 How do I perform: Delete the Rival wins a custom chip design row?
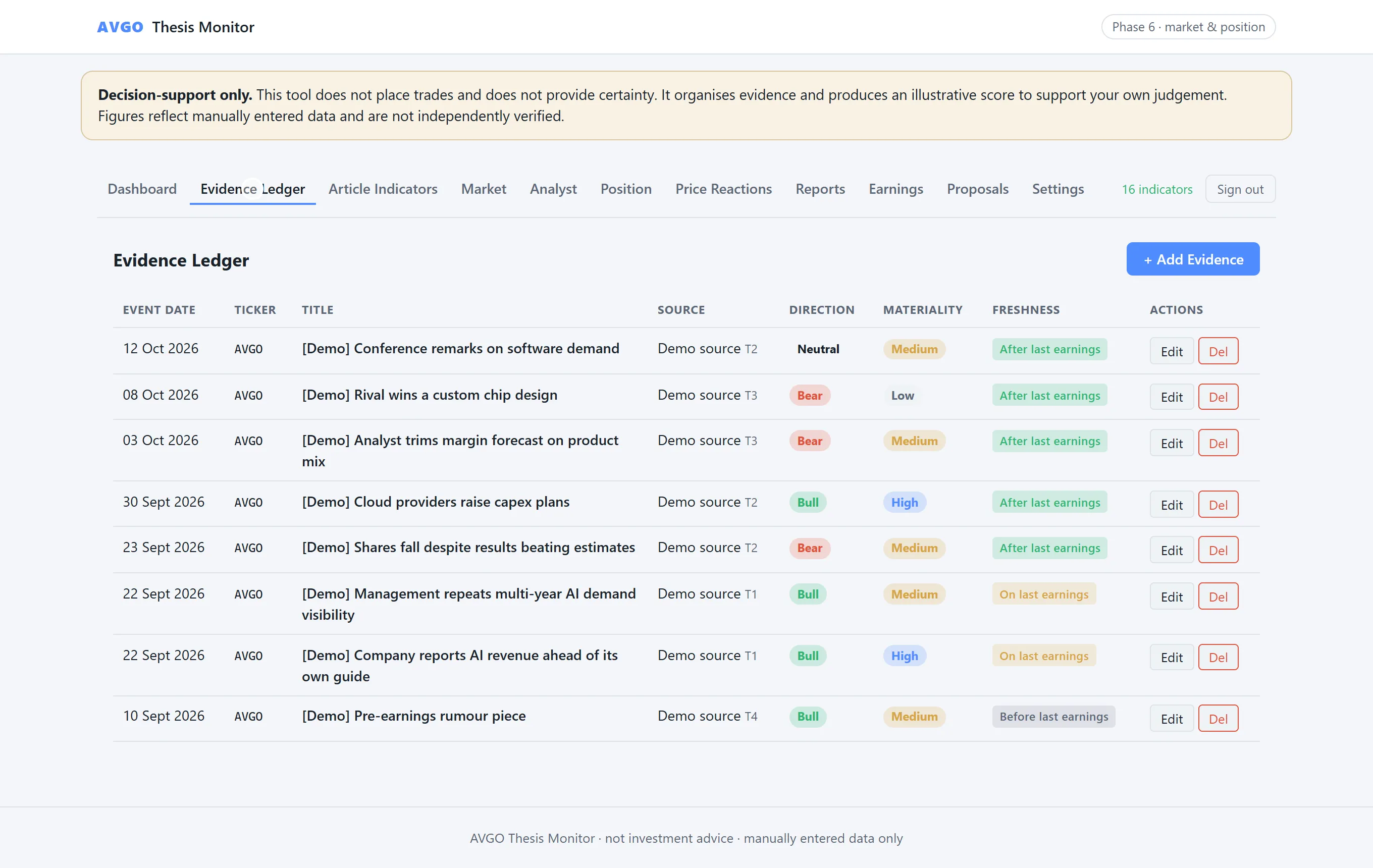pos(1218,397)
